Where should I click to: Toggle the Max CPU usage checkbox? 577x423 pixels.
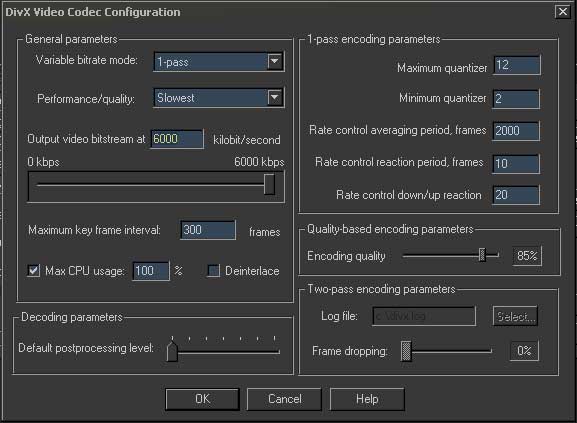33,271
